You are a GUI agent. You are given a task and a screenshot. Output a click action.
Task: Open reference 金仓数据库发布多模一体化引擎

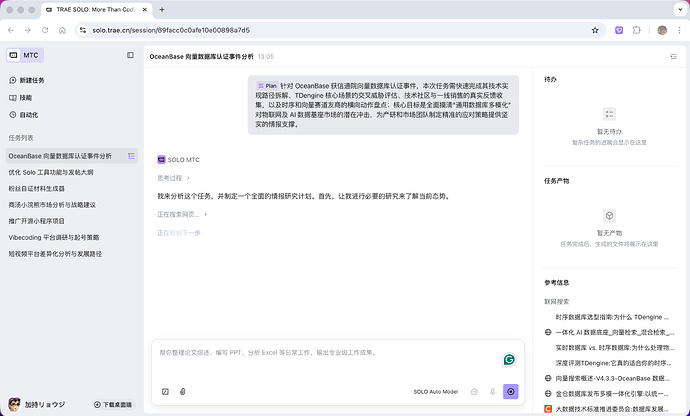click(x=607, y=394)
